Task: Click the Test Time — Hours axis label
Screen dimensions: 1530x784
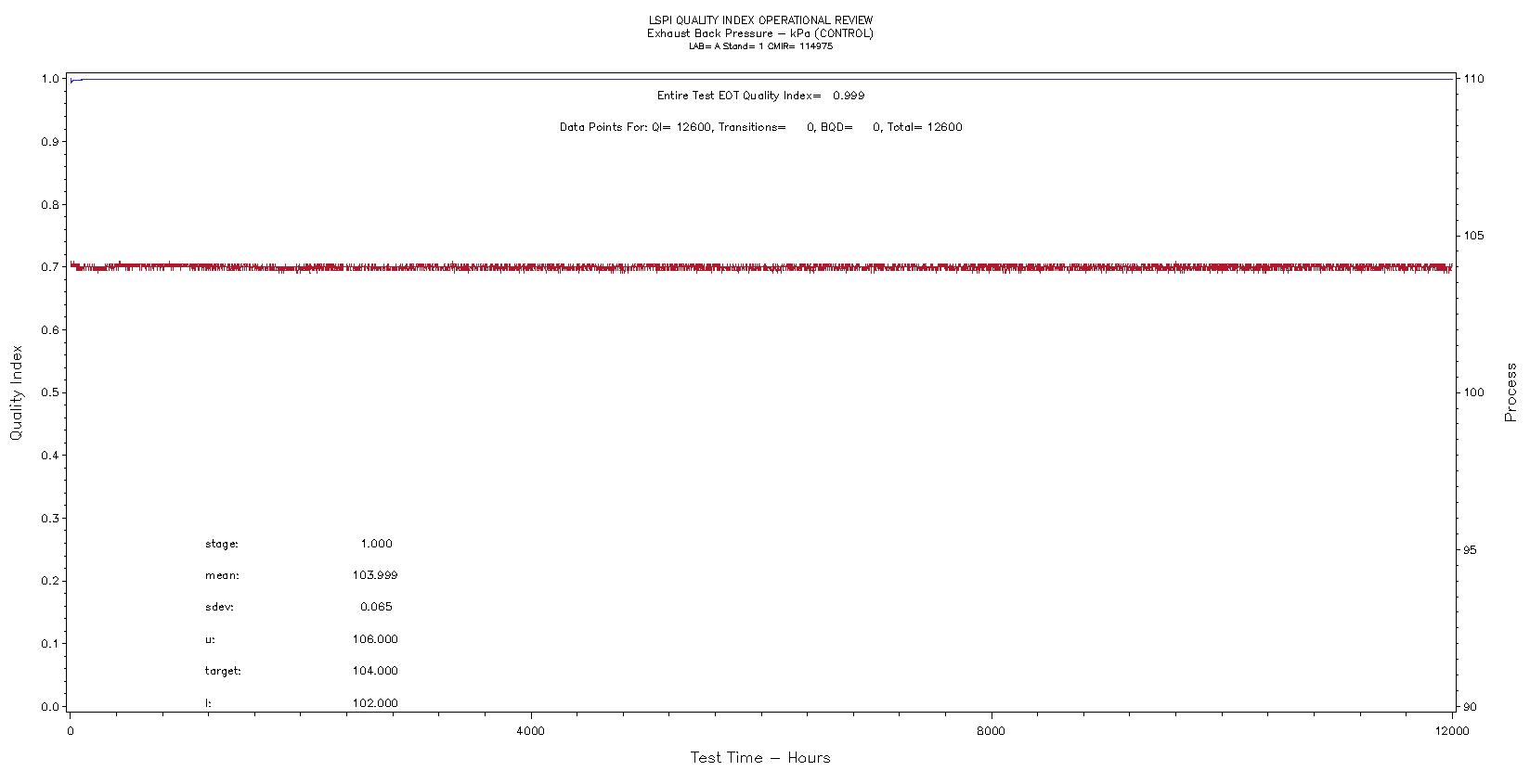Action: click(759, 758)
